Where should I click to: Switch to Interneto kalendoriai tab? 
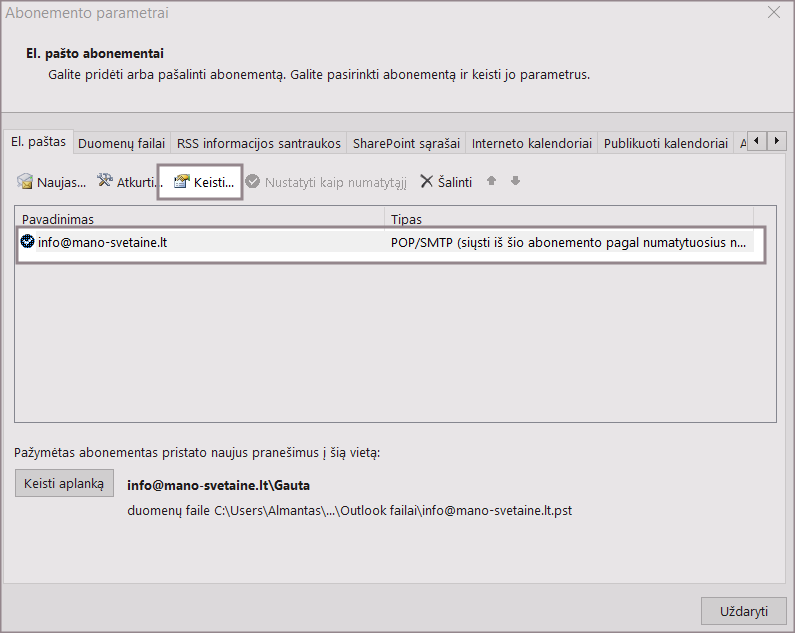[531, 143]
